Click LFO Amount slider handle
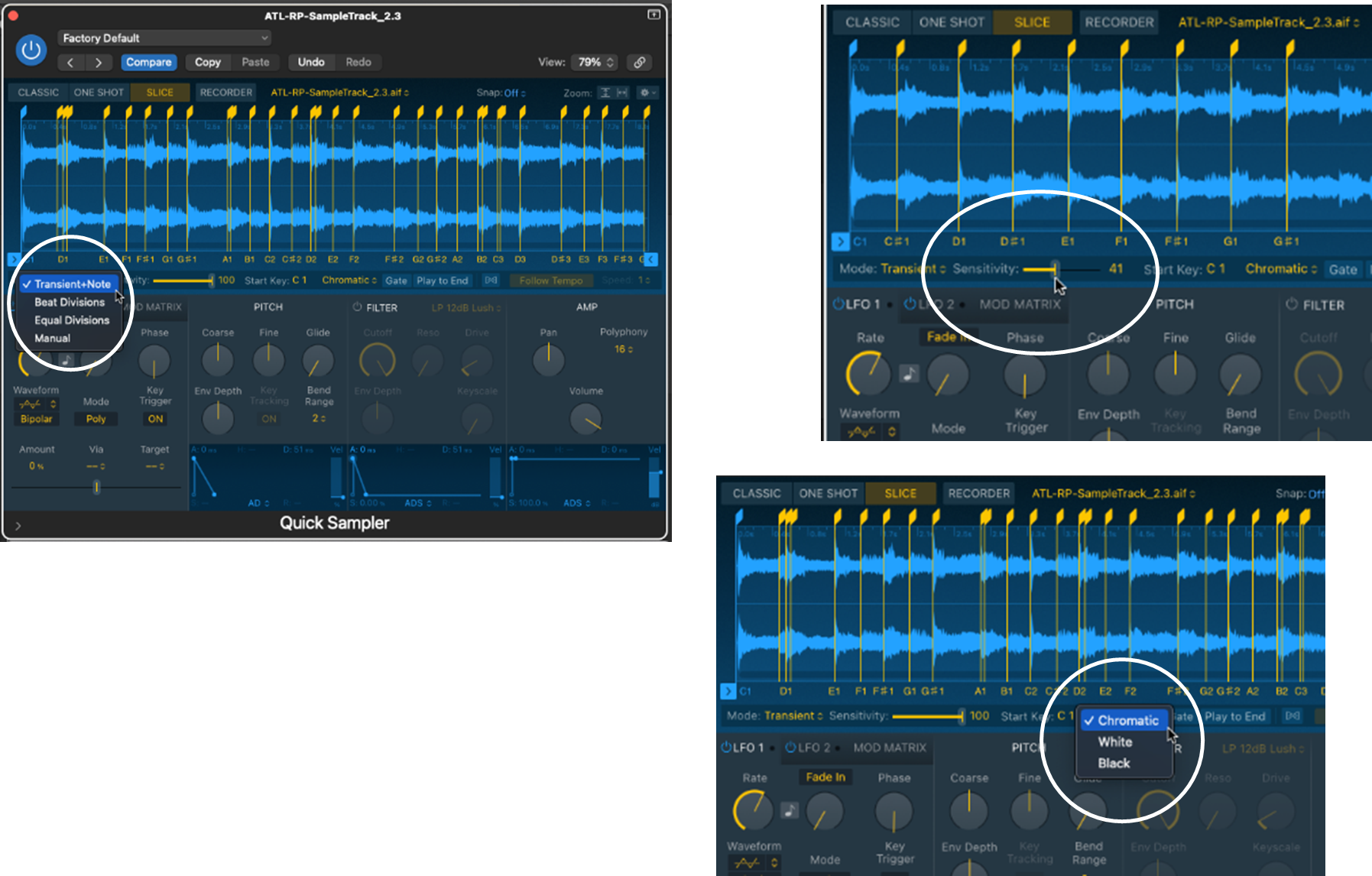 point(96,487)
